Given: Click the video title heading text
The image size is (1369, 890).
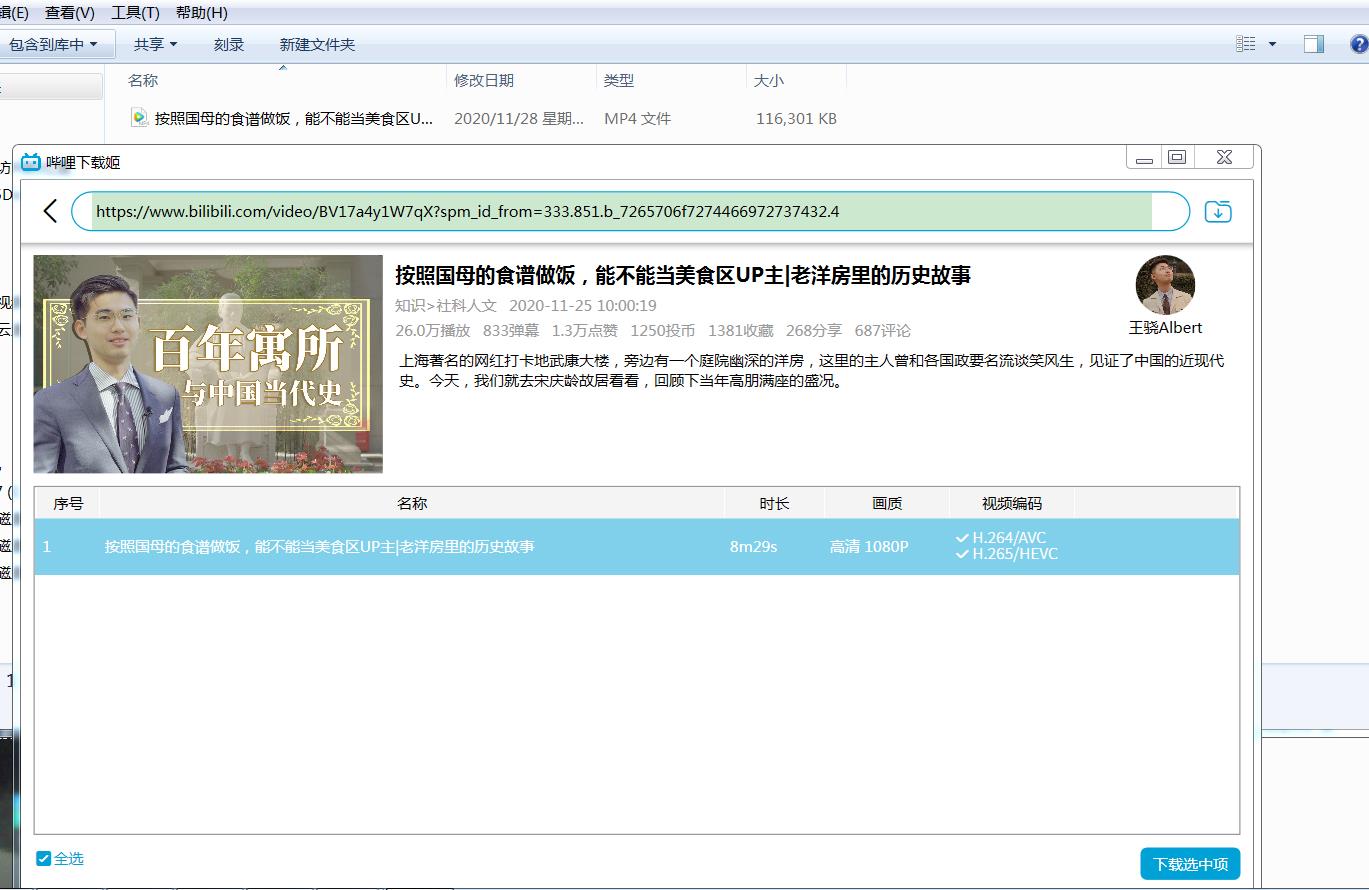Looking at the screenshot, I should click(x=683, y=275).
